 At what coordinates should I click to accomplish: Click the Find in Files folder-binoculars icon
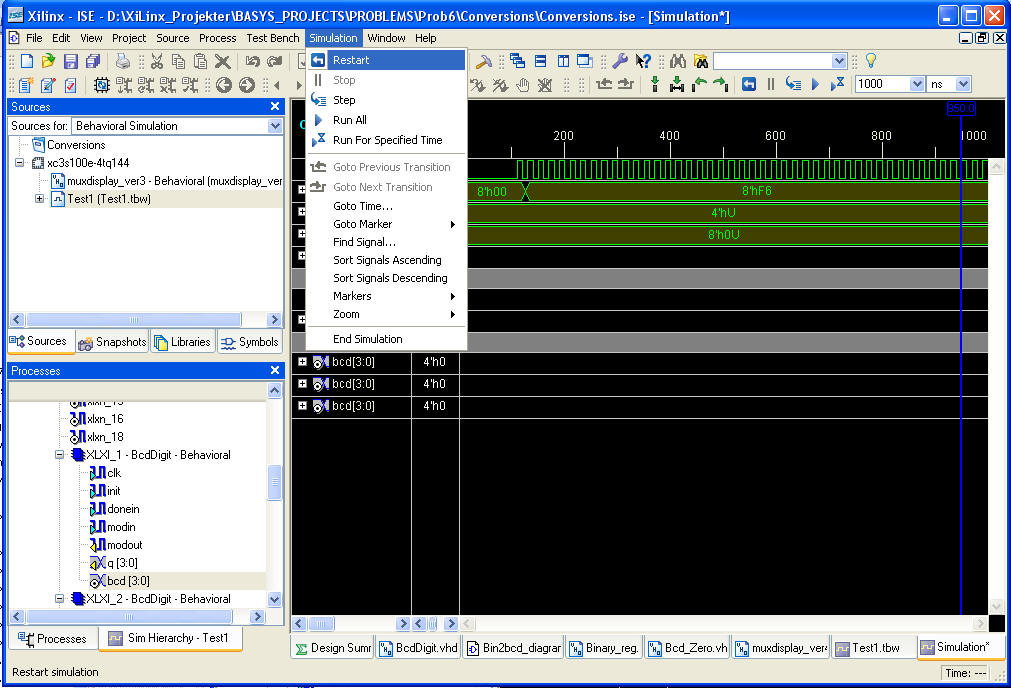coord(701,61)
